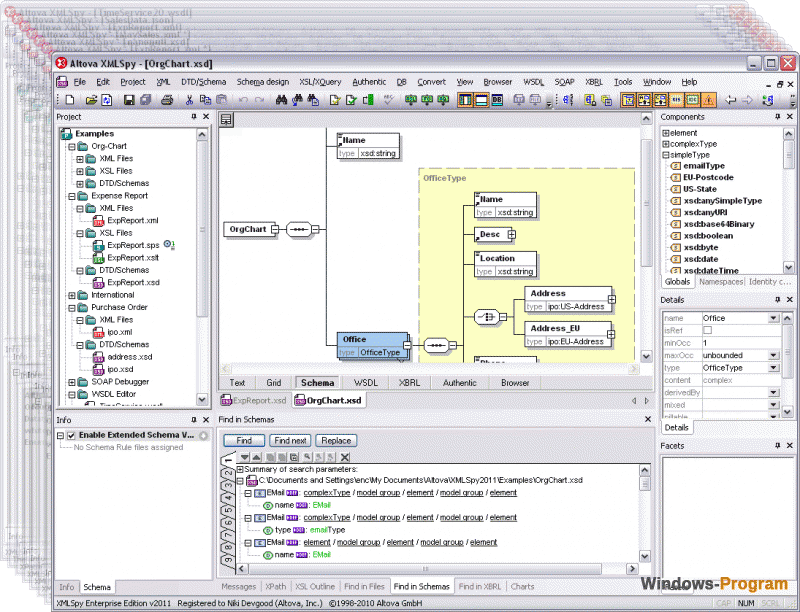
Task: Click the schema diagram vertical scrollbar thumb
Action: [646, 205]
